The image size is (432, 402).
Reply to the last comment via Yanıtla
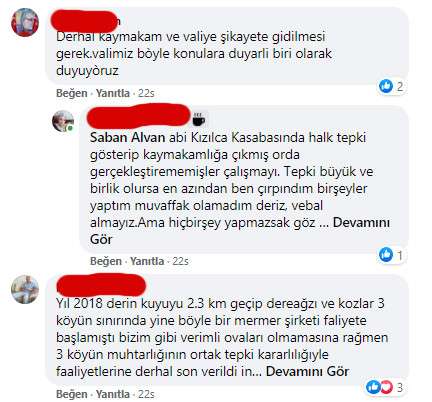click(x=113, y=394)
